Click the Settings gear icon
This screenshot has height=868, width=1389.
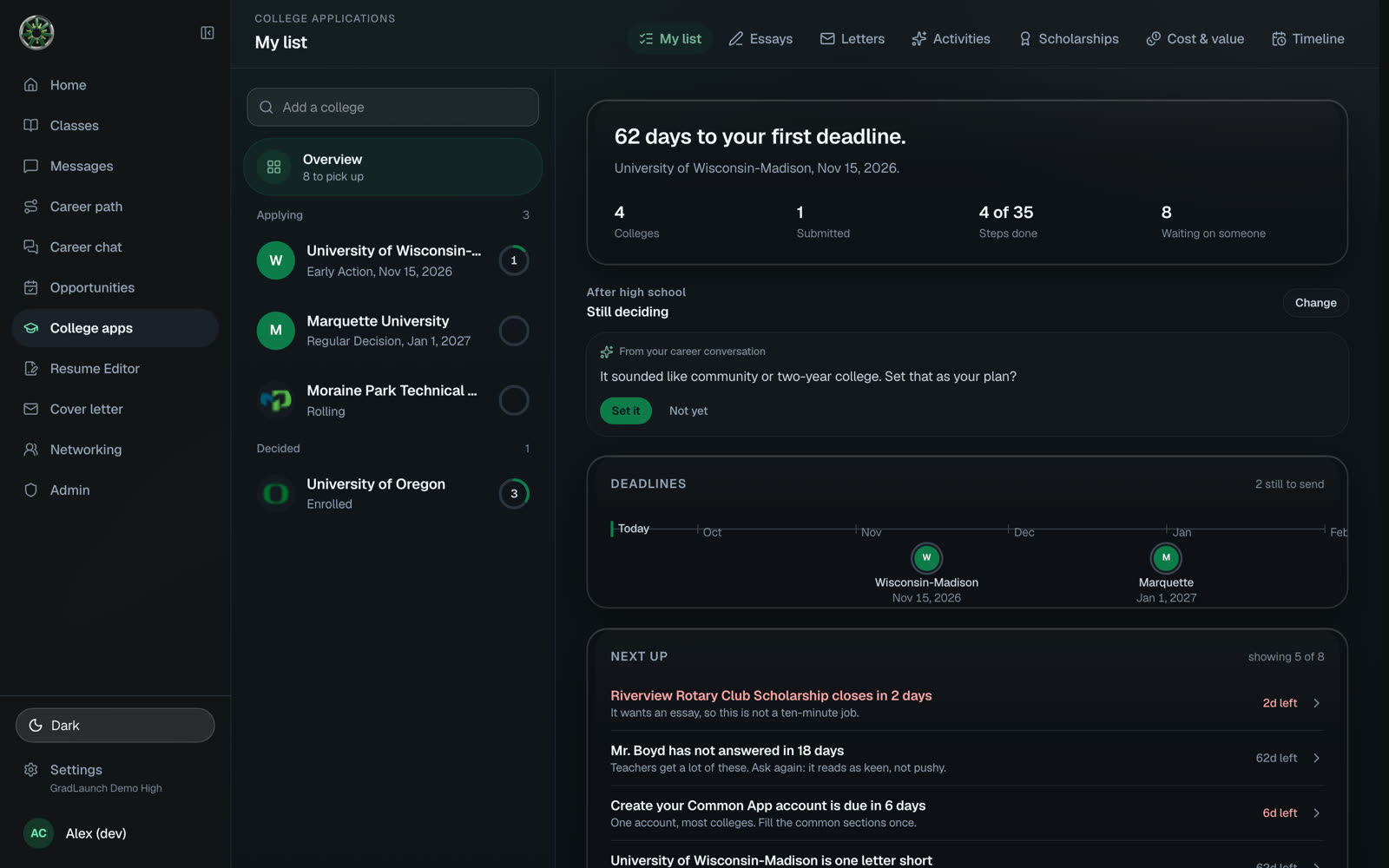(31, 770)
